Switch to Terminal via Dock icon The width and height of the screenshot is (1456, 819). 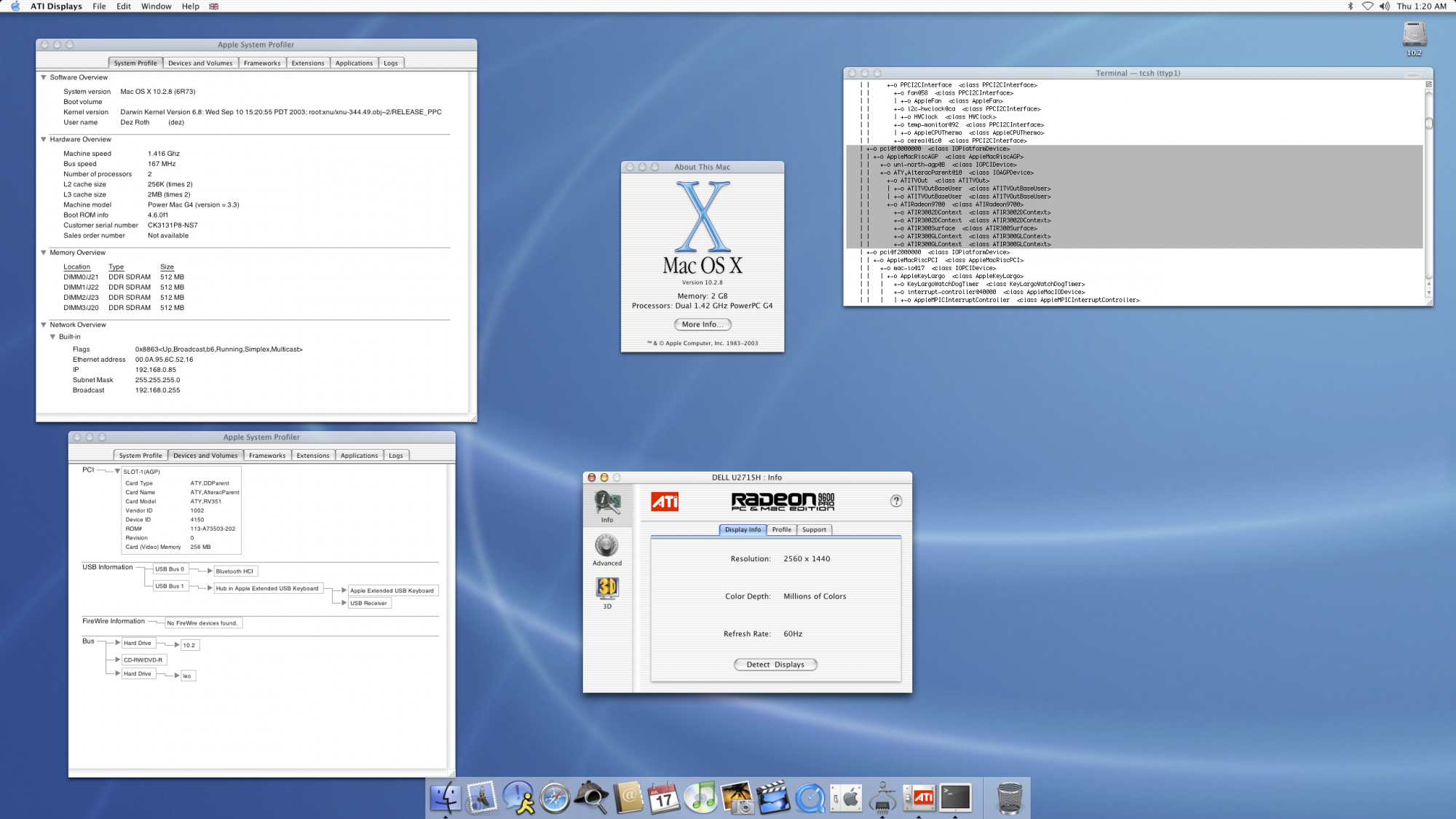[x=956, y=798]
